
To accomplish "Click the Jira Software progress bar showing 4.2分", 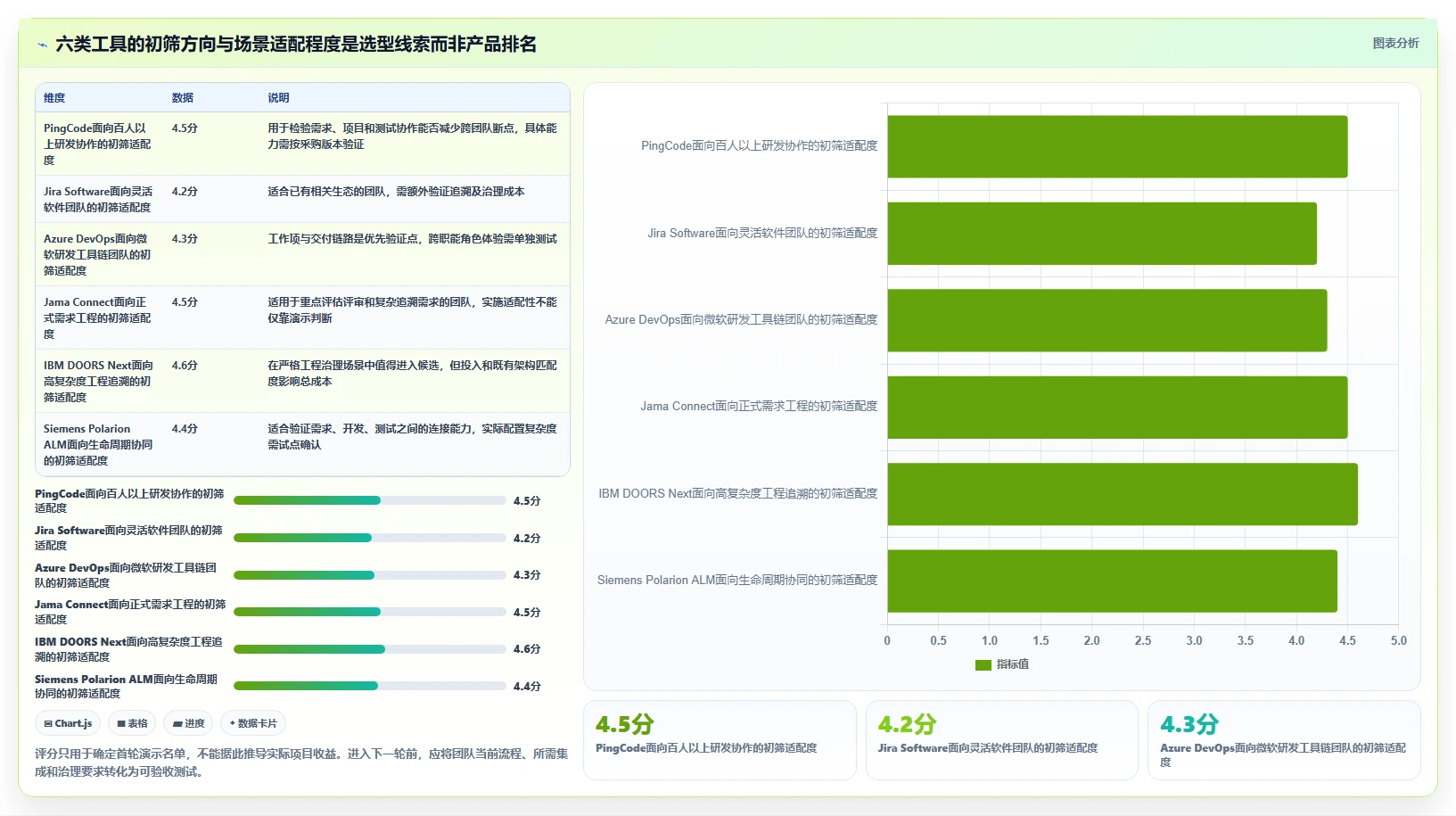I will (369, 538).
